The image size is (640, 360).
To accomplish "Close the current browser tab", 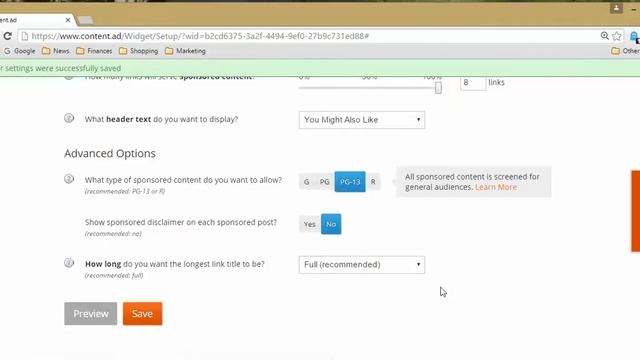I will 68,20.
